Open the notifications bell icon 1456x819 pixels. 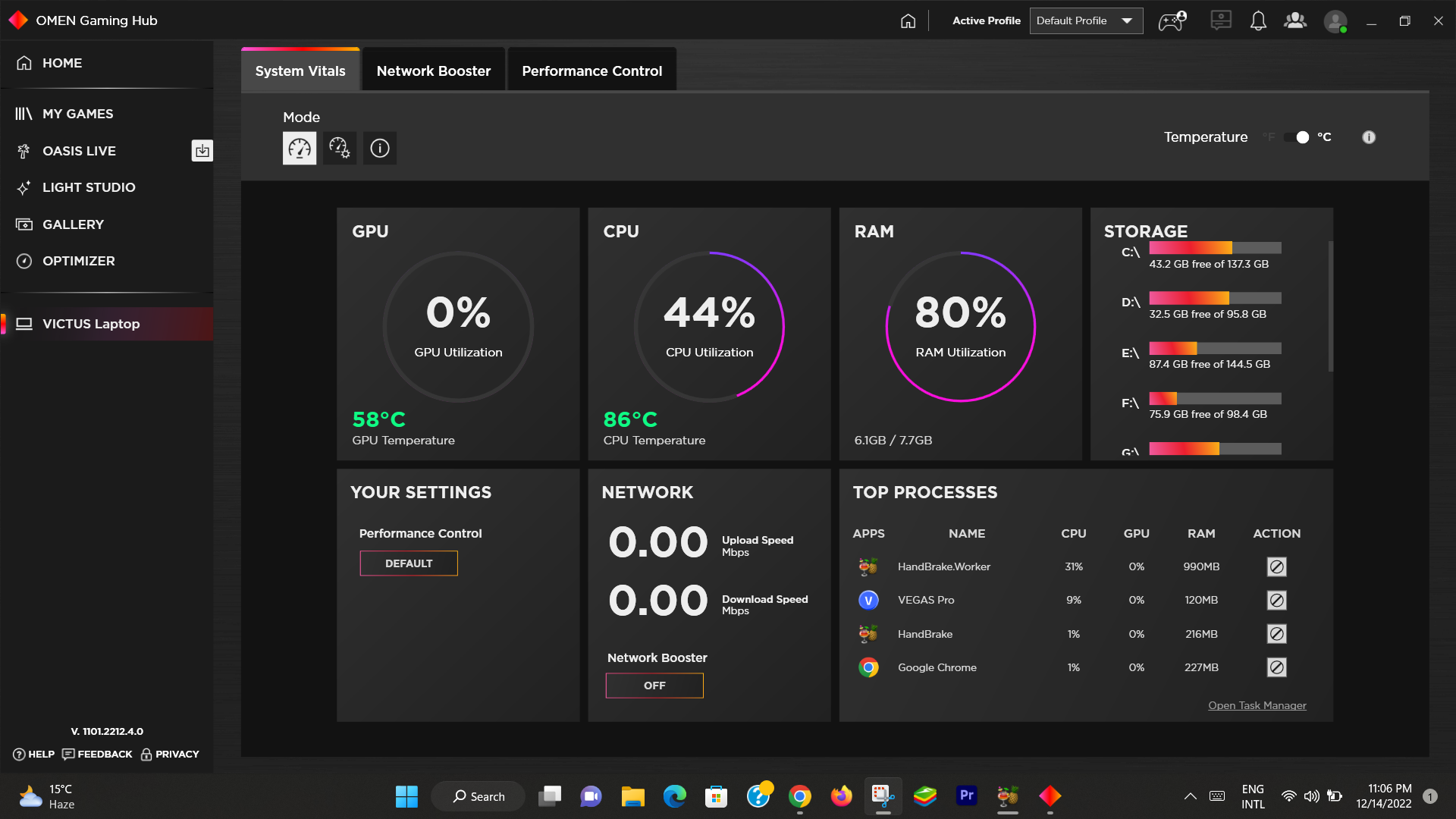pyautogui.click(x=1258, y=21)
